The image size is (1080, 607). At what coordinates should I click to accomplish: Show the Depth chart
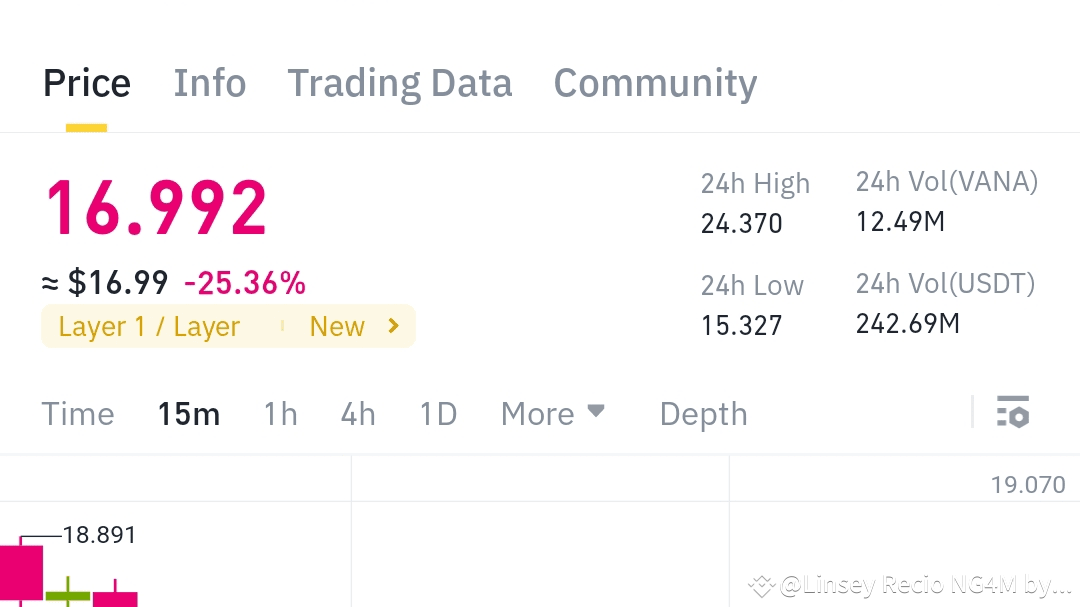[x=703, y=414]
